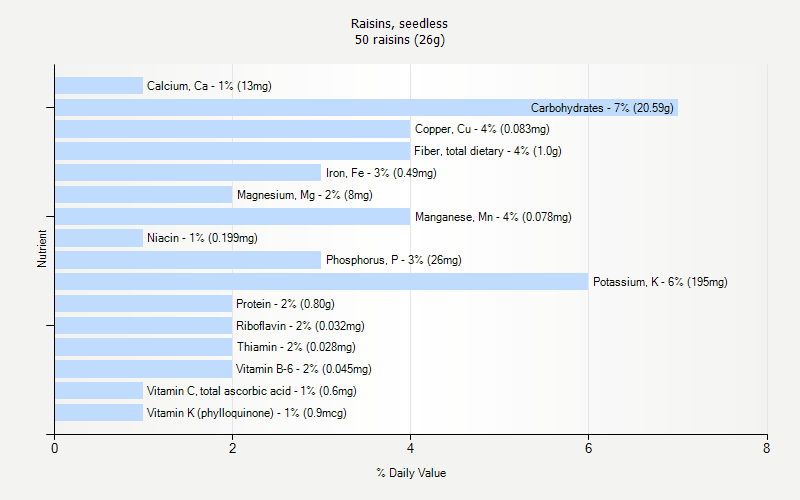Image resolution: width=800 pixels, height=500 pixels.
Task: Click the Copper, Cu - 4% (0.083mg) label
Action: coord(482,129)
